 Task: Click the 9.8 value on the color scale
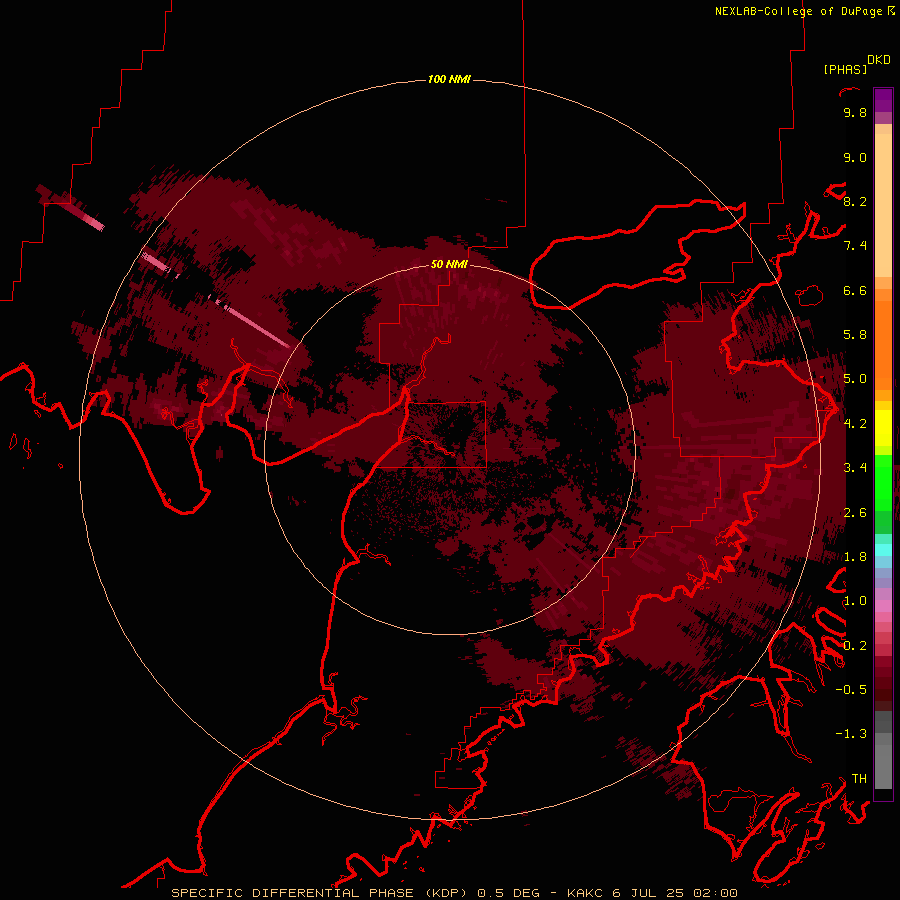pos(855,112)
